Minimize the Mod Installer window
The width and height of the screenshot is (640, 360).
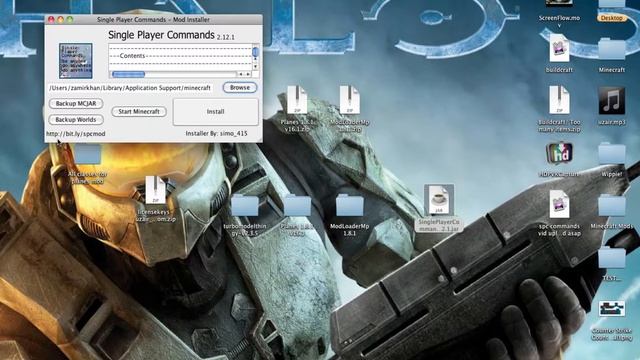point(60,20)
